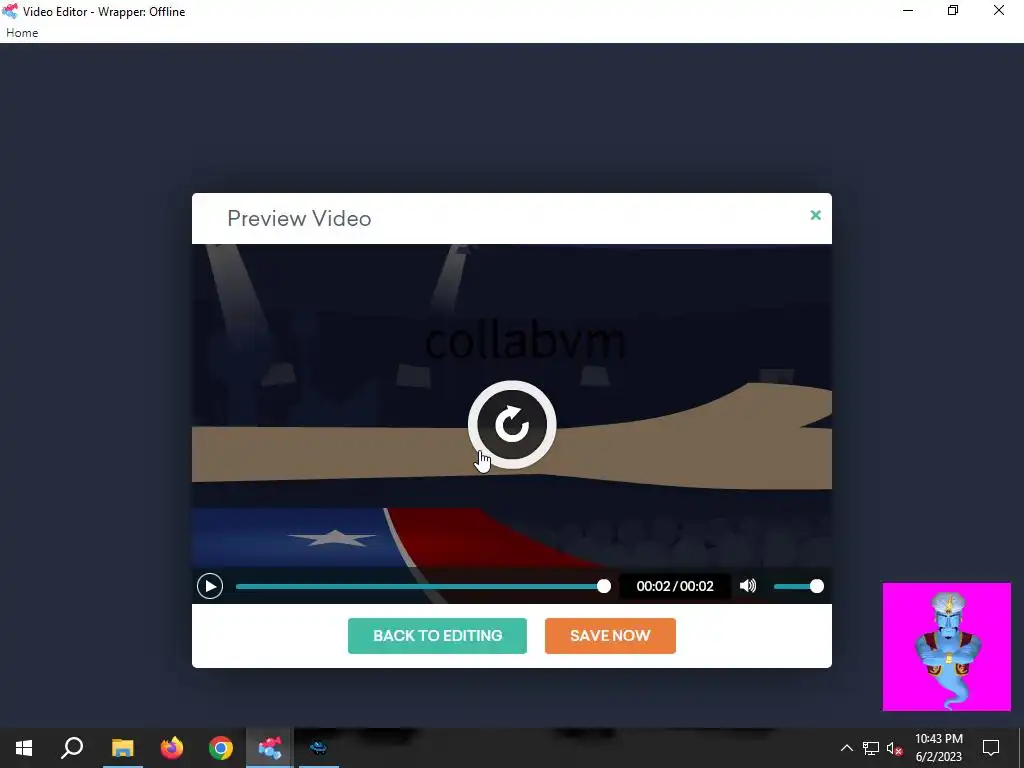Open network status tray icon
Image resolution: width=1024 pixels, height=768 pixels.
(x=871, y=748)
